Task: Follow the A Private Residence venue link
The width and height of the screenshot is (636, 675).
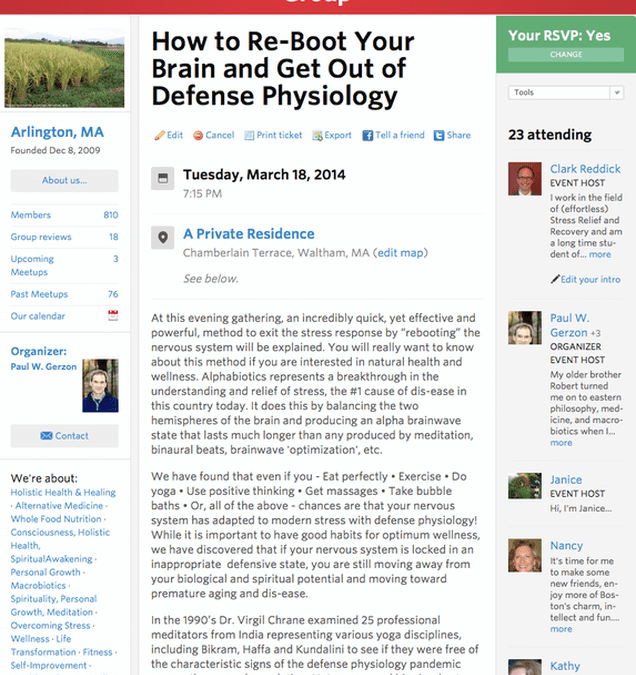Action: [x=248, y=234]
